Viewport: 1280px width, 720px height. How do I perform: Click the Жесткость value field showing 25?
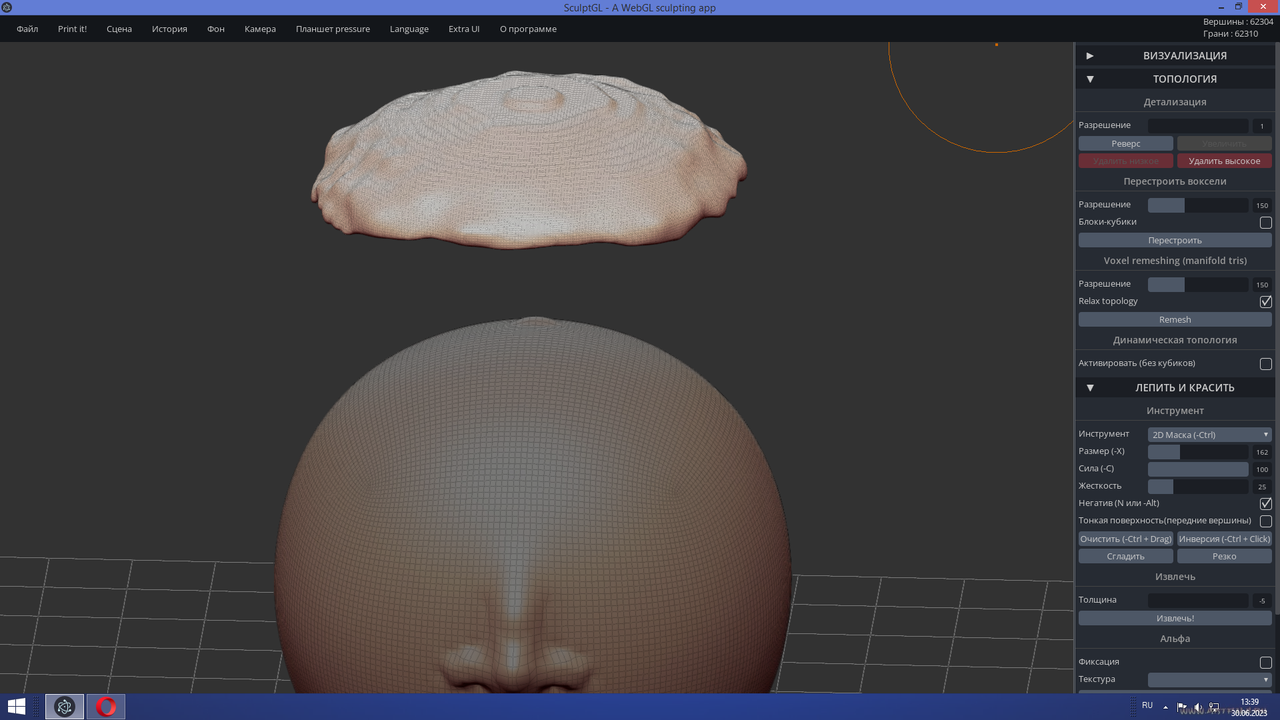click(1262, 486)
